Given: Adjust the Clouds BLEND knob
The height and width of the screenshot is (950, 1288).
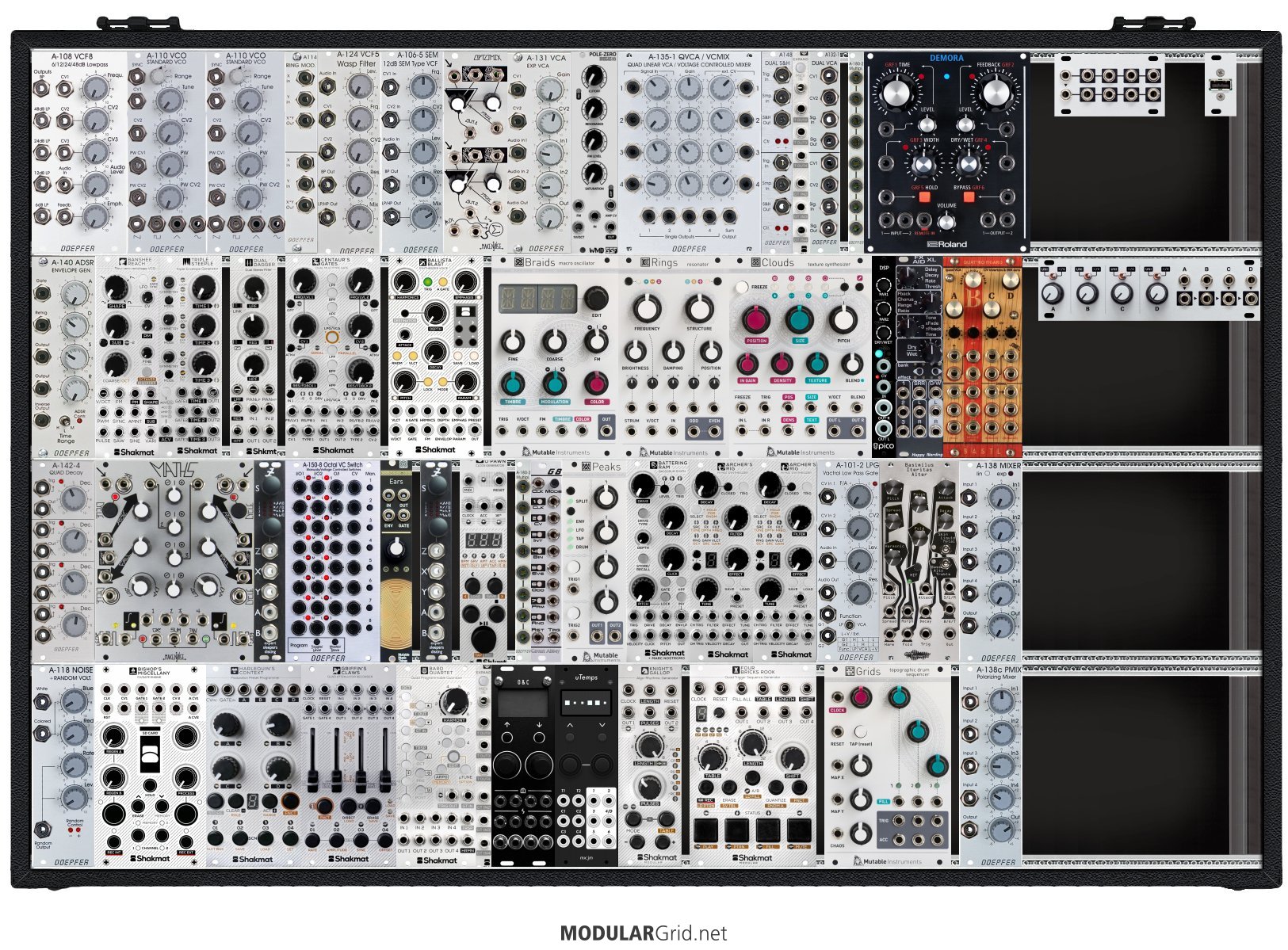Looking at the screenshot, I should point(852,363).
